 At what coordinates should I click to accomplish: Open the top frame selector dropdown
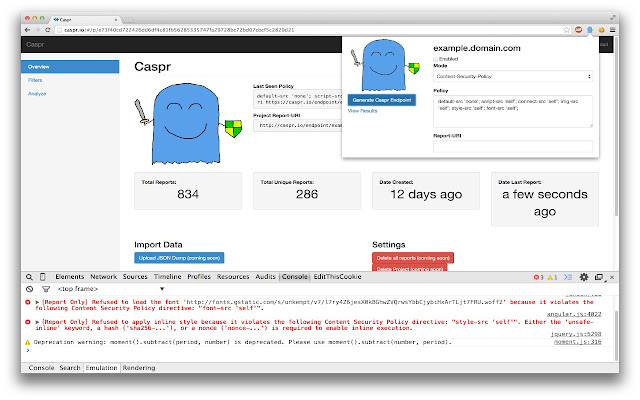pos(111,289)
